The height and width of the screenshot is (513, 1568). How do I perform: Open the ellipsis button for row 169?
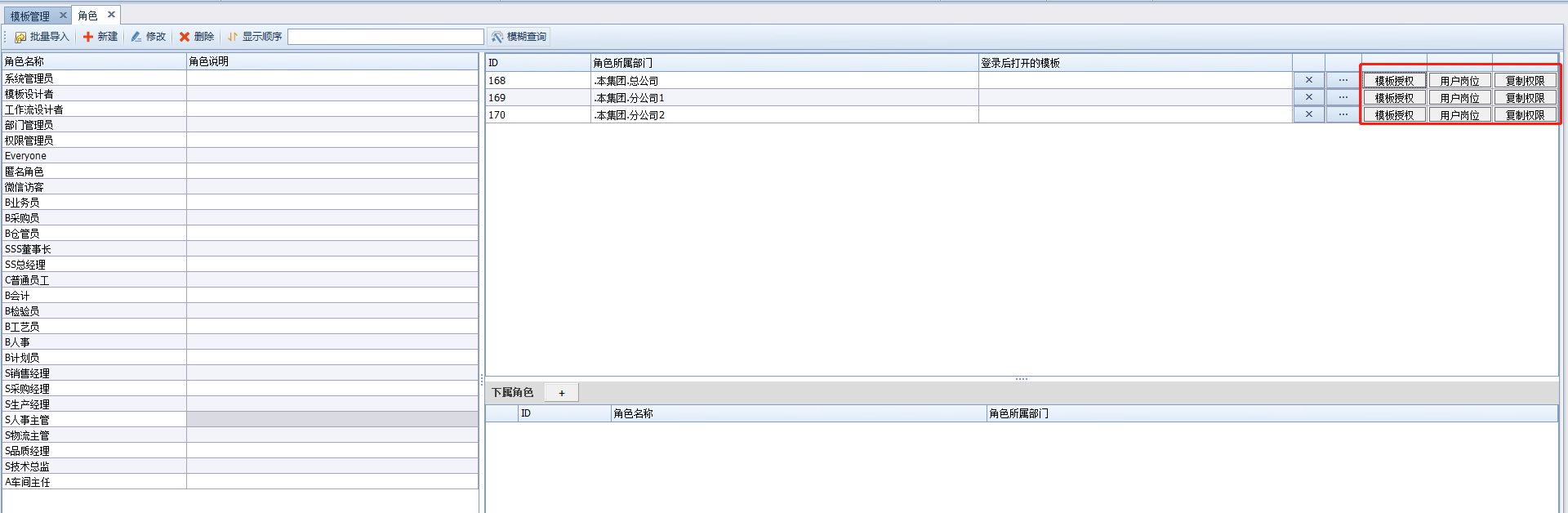tap(1343, 97)
